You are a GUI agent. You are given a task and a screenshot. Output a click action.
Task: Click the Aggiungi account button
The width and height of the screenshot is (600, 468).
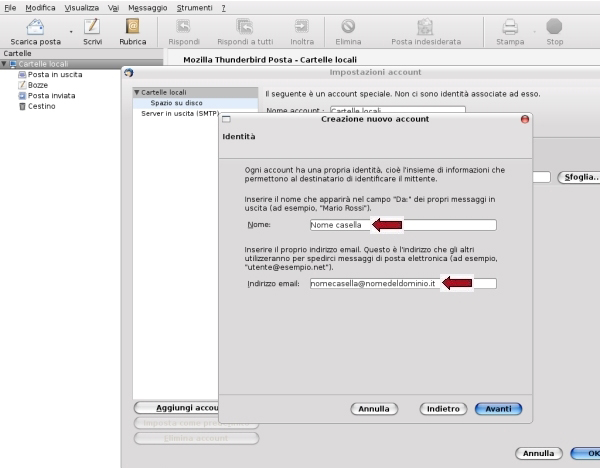[x=176, y=408]
